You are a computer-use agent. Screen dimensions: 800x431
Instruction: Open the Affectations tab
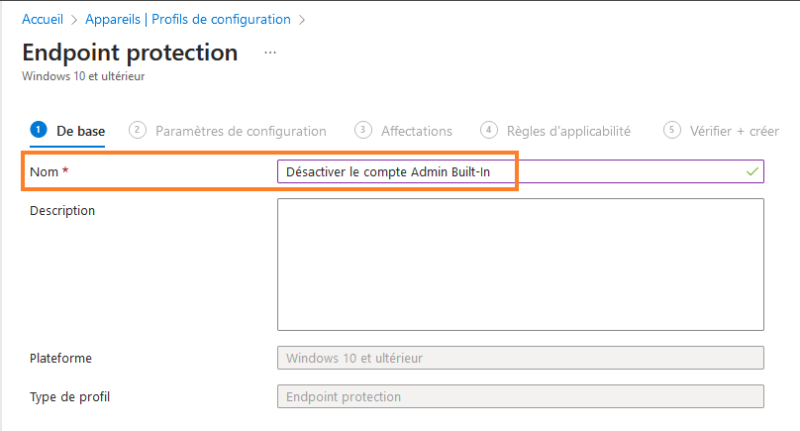click(416, 131)
